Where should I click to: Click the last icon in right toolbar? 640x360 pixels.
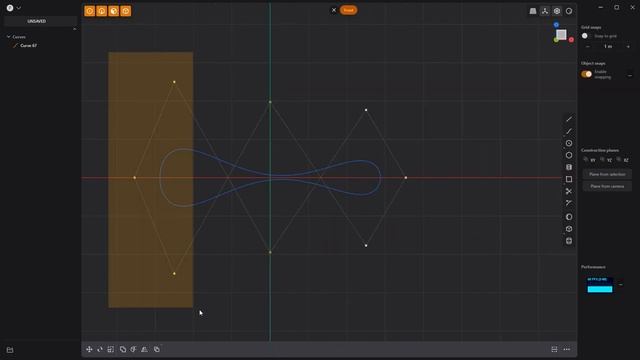point(569,241)
